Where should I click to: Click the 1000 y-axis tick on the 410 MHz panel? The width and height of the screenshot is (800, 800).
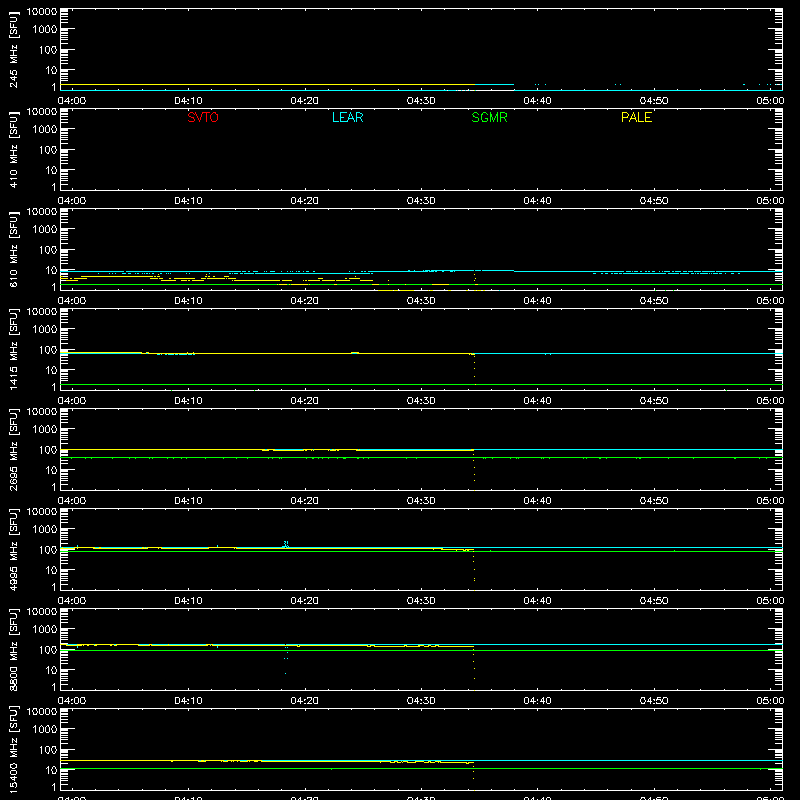point(44,130)
